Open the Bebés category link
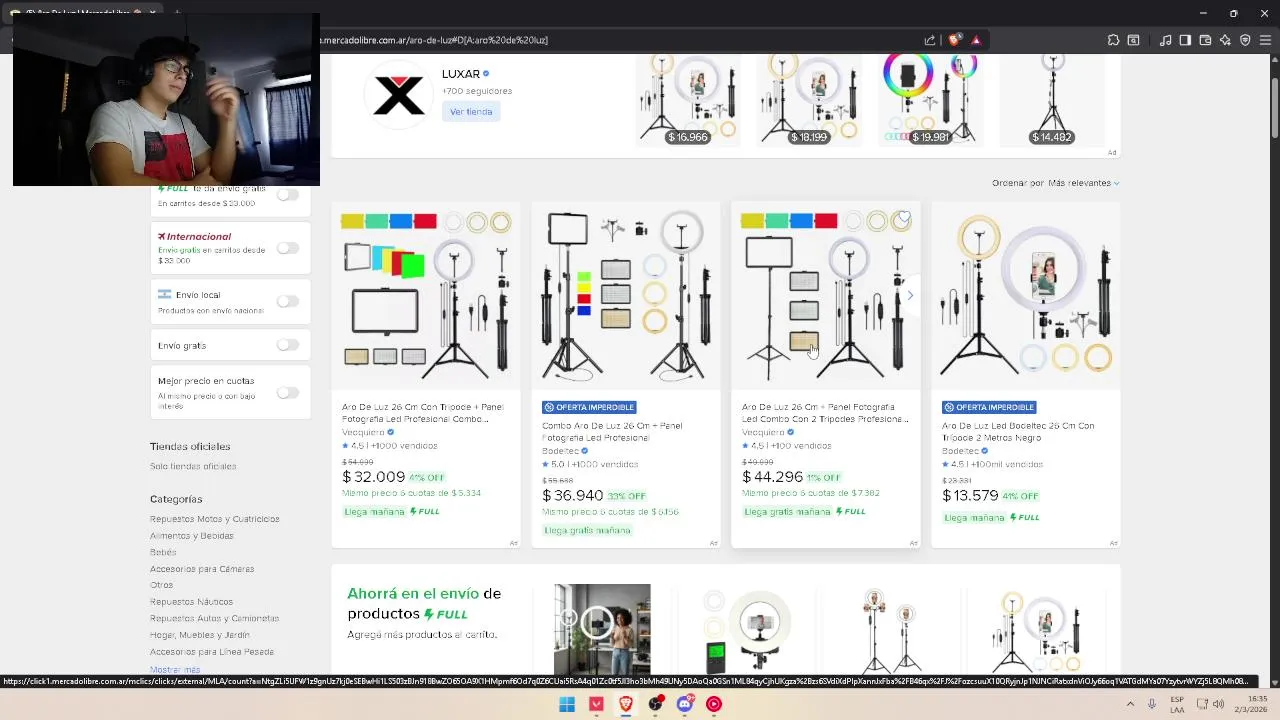Image resolution: width=1280 pixels, height=720 pixels. pyautogui.click(x=163, y=552)
